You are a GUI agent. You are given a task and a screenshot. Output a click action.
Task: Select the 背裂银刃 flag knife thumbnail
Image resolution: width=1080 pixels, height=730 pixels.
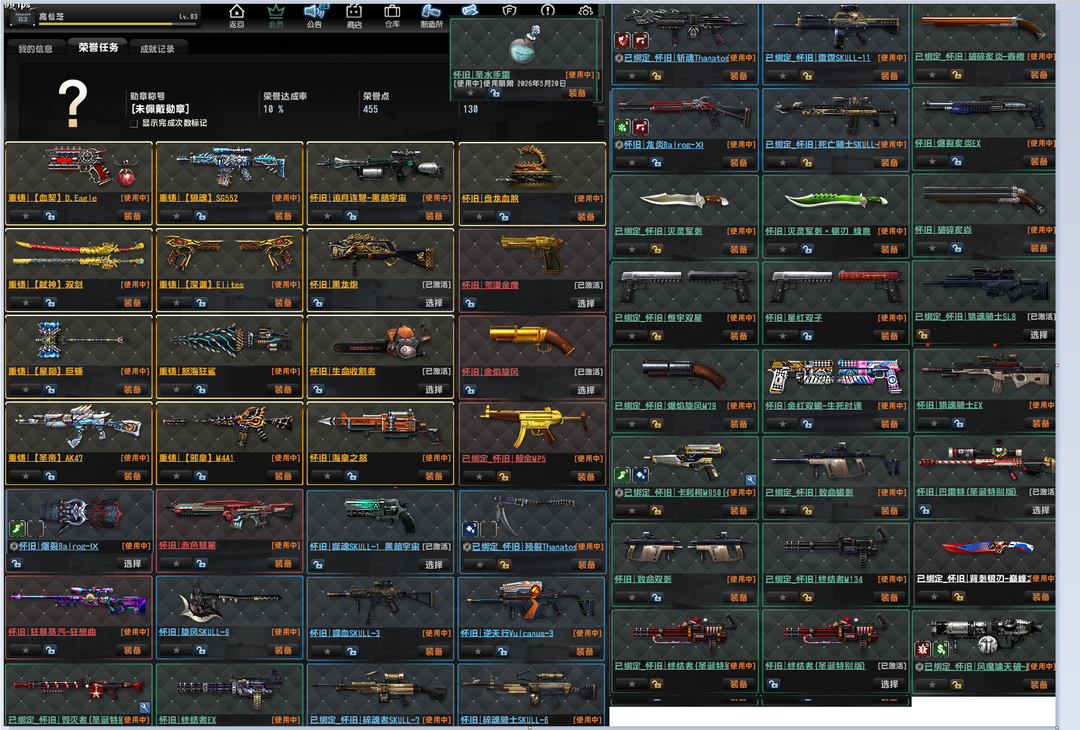[988, 549]
